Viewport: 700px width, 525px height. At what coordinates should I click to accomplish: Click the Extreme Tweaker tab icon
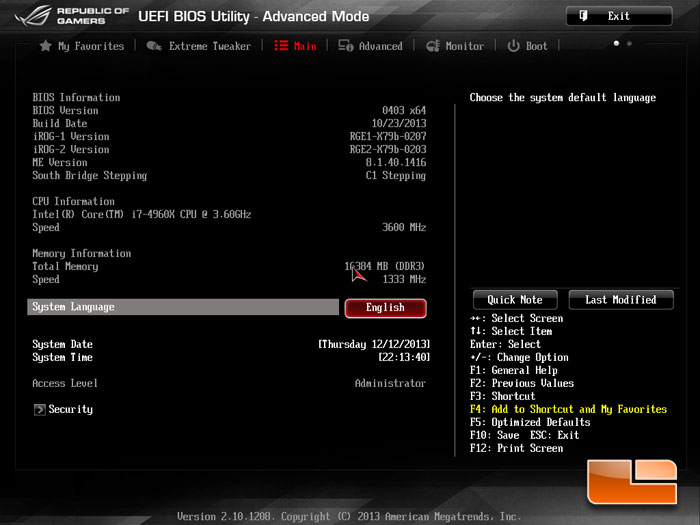coord(154,46)
